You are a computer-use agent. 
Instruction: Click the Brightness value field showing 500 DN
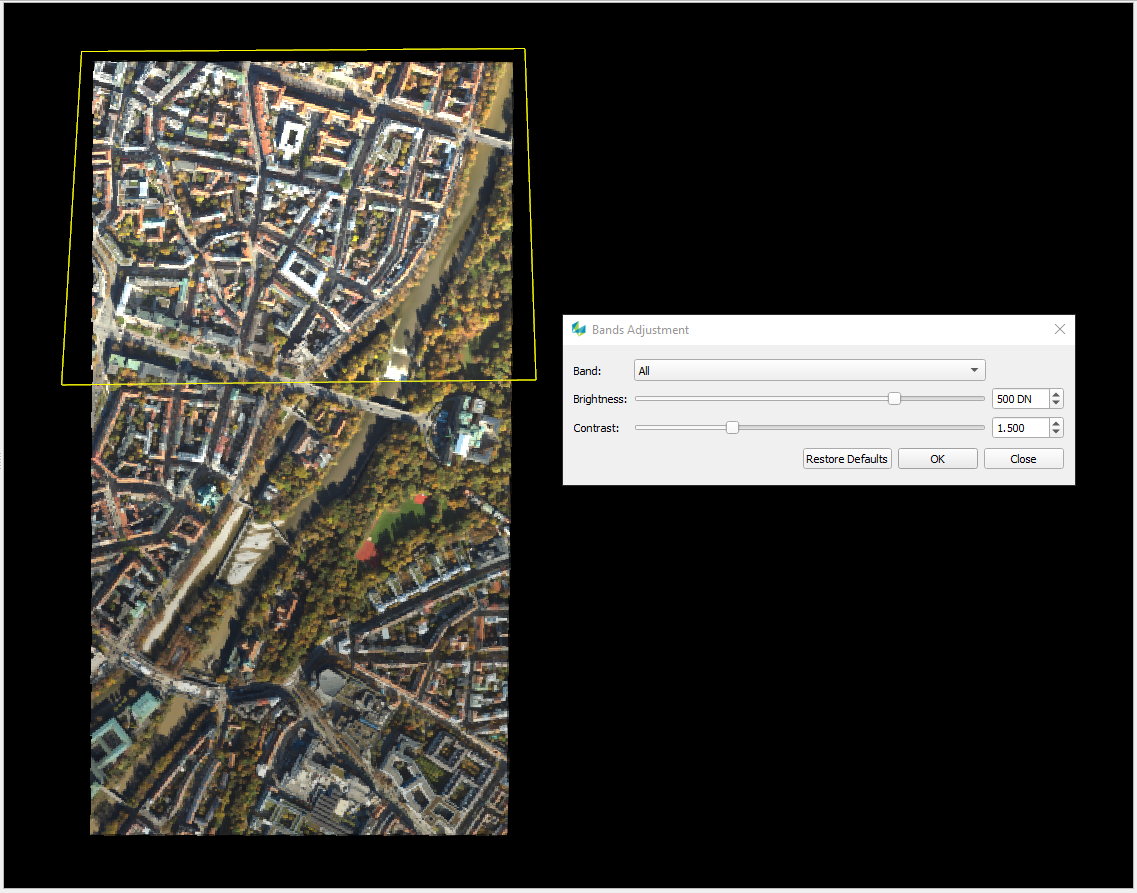coord(1019,399)
